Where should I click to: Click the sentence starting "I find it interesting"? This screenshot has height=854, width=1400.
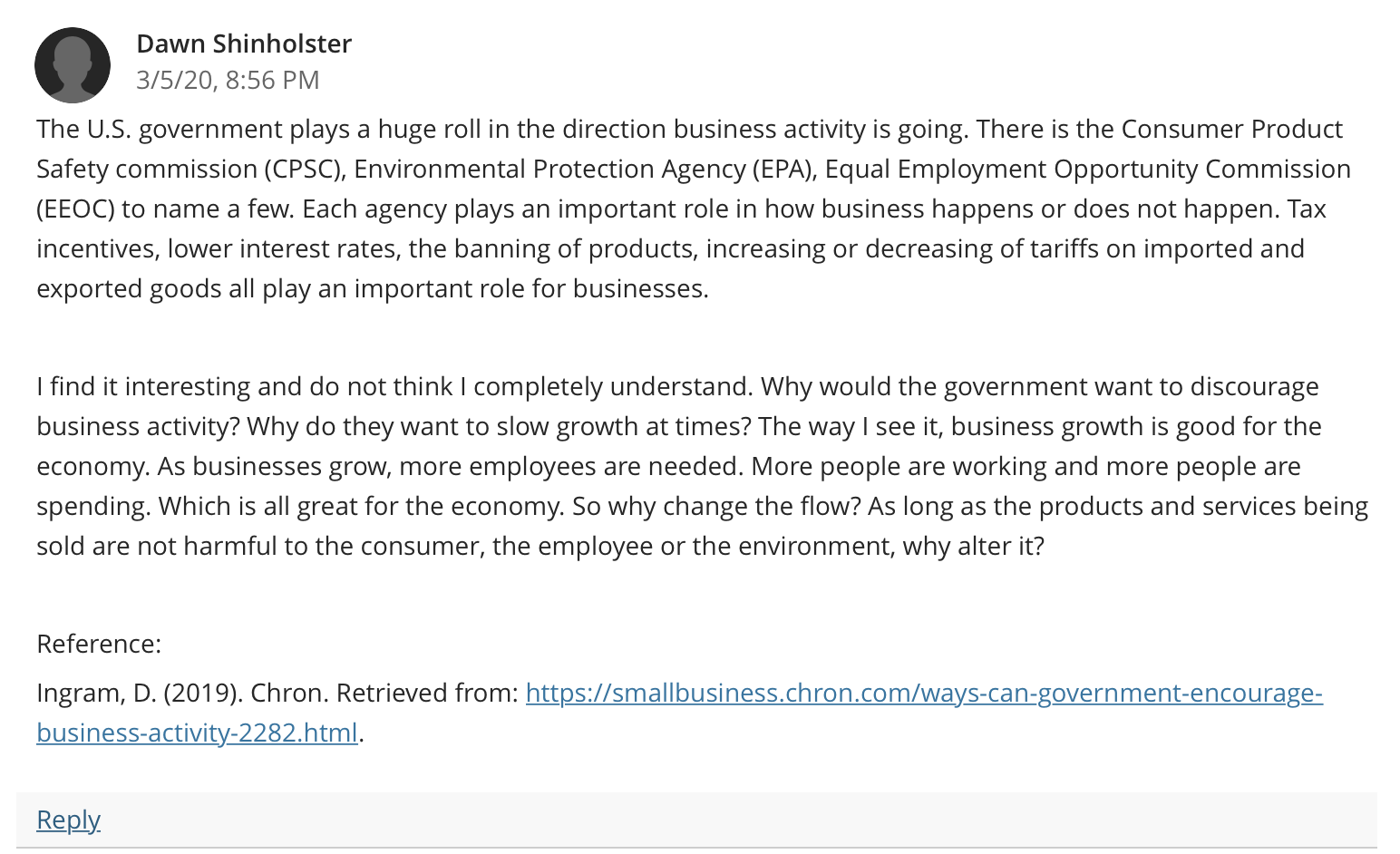pos(394,386)
